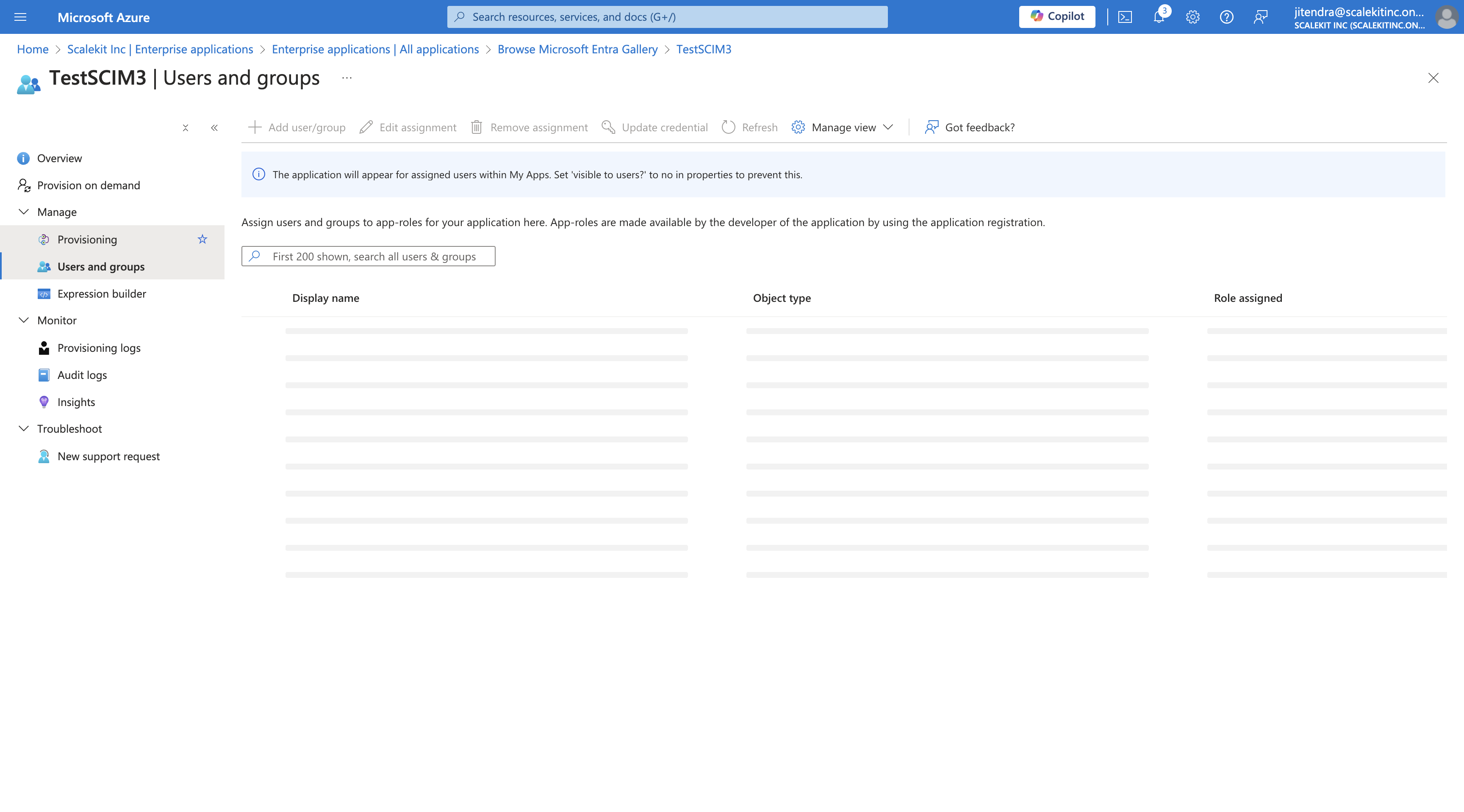Open the help question mark icon
This screenshot has height=812, width=1464.
point(1226,17)
